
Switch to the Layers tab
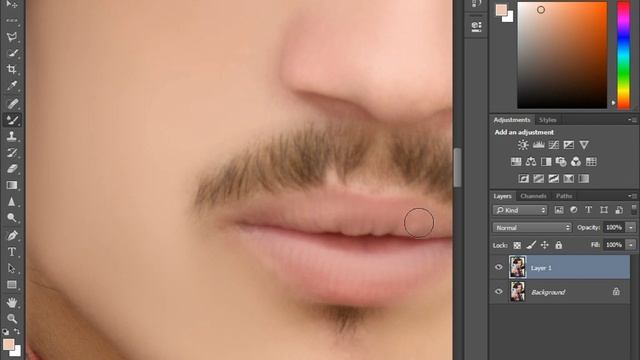502,196
